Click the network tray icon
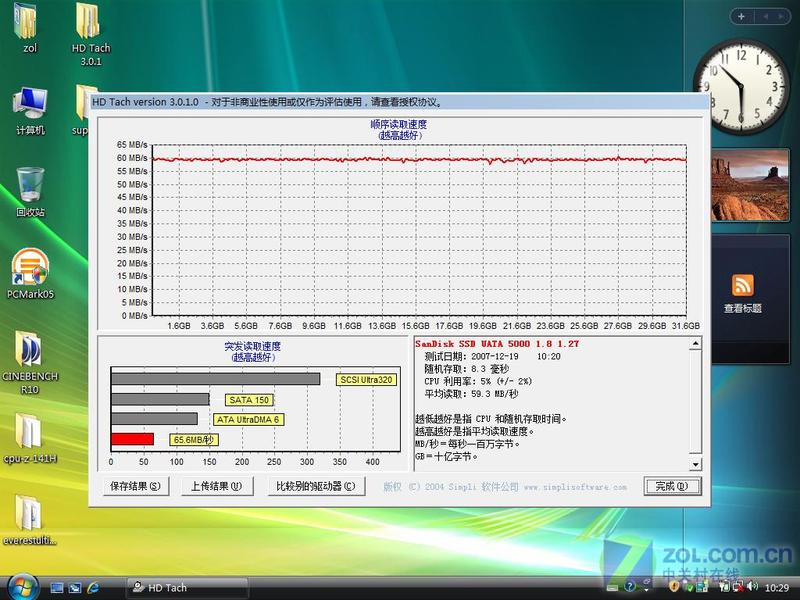 coord(738,587)
